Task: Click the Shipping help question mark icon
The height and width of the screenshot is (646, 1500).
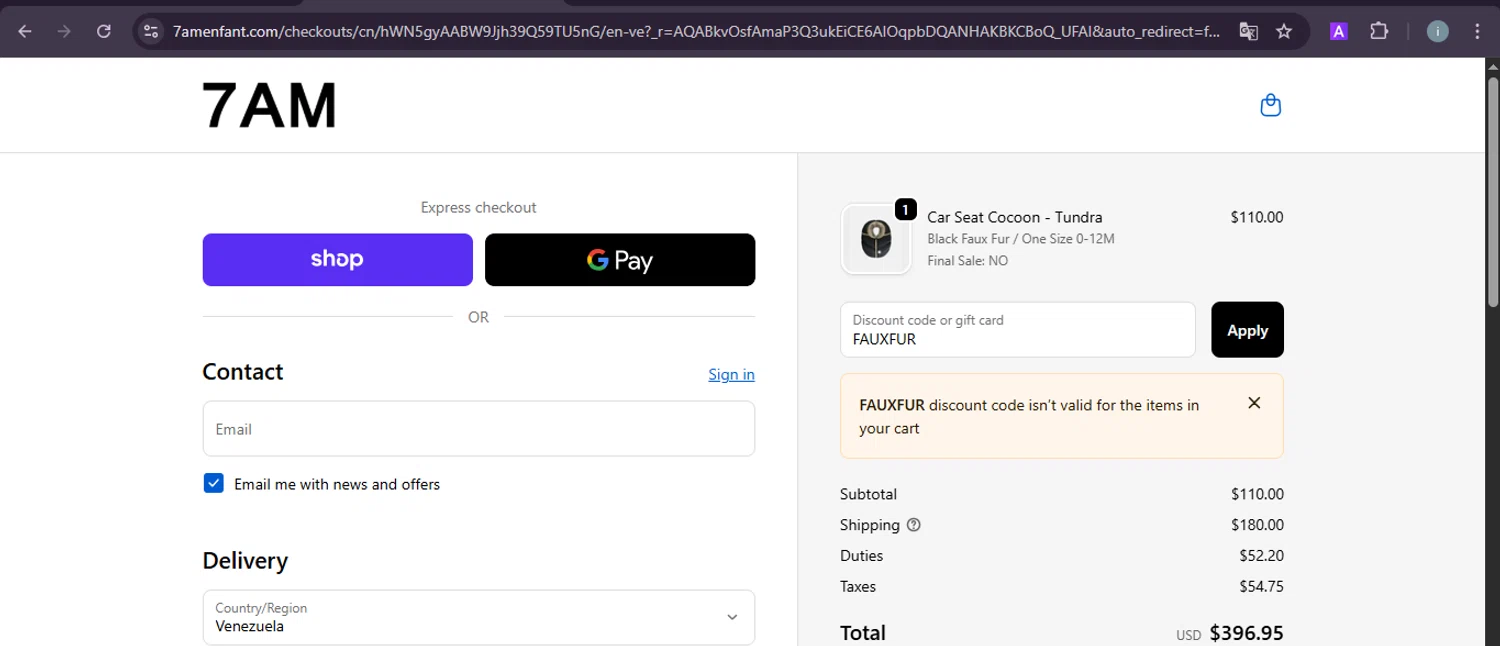Action: point(913,525)
